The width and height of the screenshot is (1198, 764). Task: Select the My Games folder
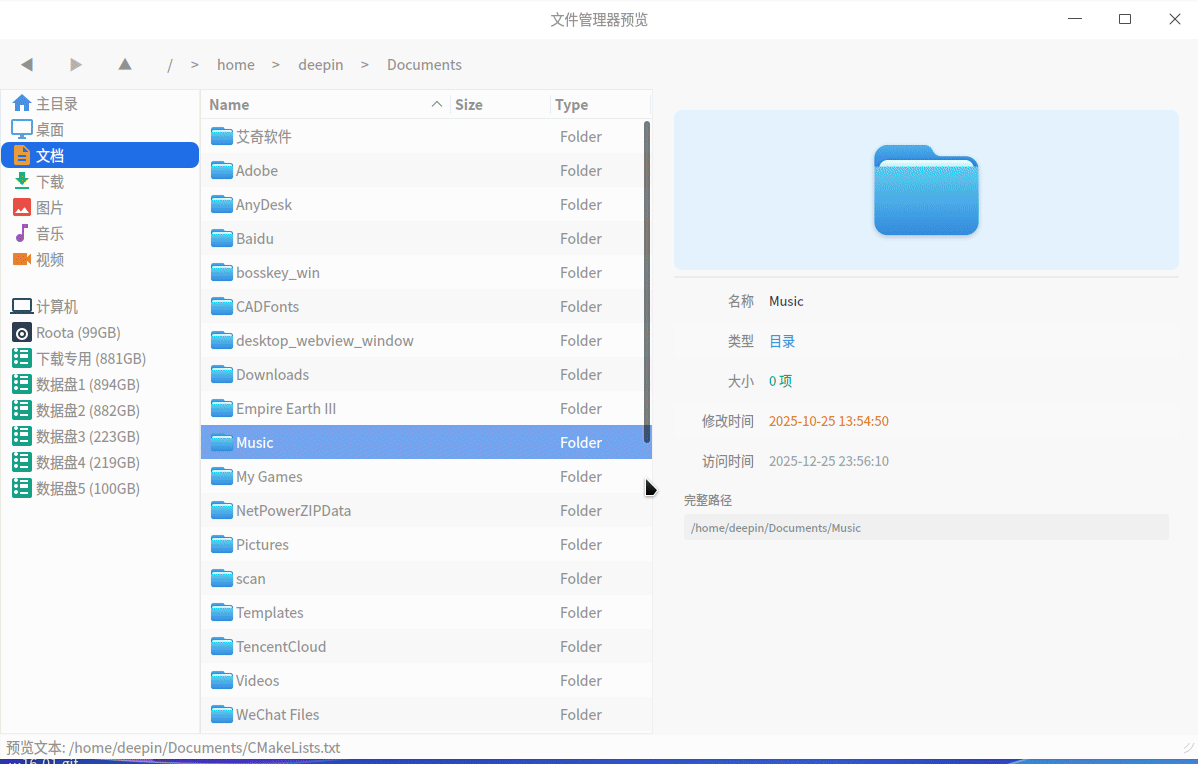click(426, 477)
